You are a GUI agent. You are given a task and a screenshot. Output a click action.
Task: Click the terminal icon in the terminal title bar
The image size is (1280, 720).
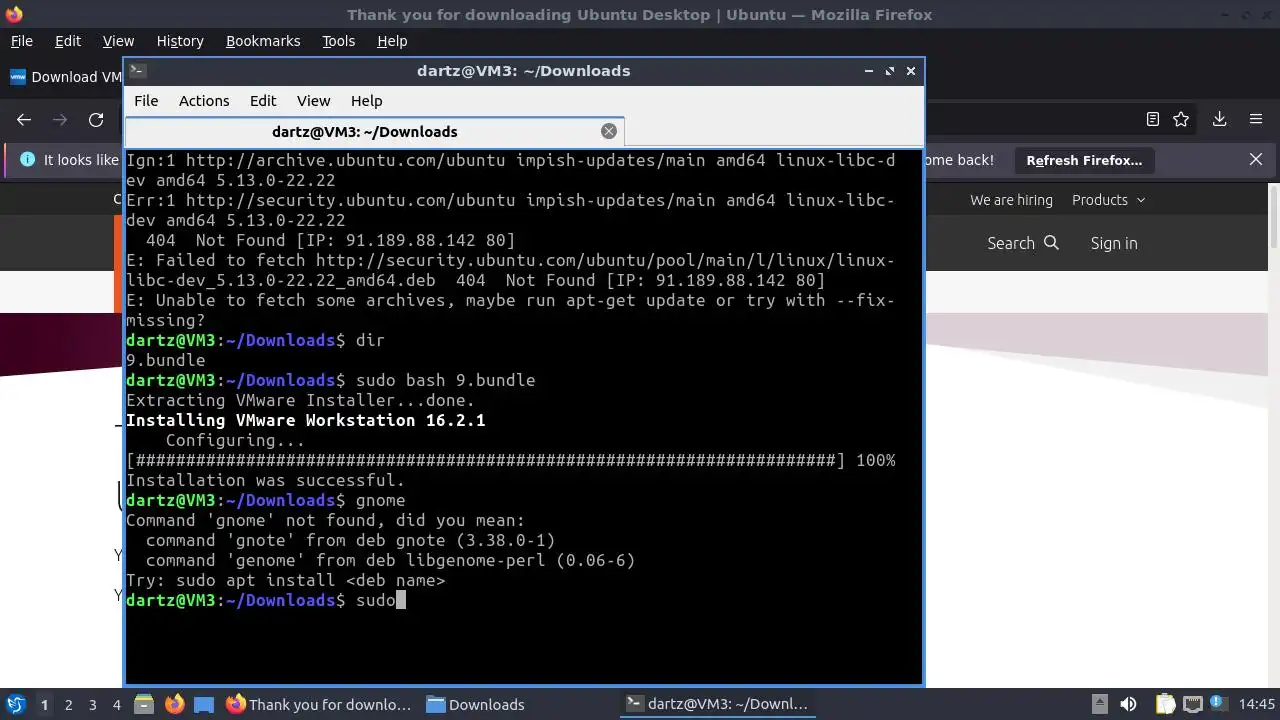pos(138,71)
